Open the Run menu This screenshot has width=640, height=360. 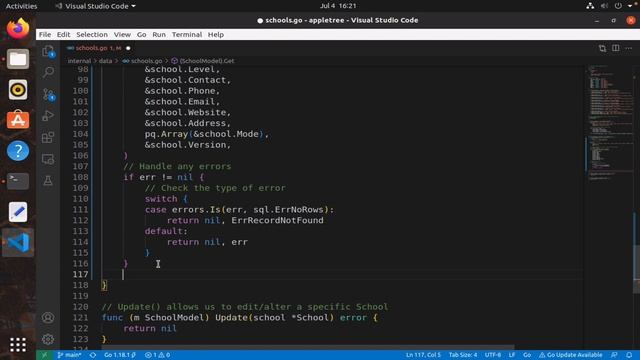tap(159, 35)
